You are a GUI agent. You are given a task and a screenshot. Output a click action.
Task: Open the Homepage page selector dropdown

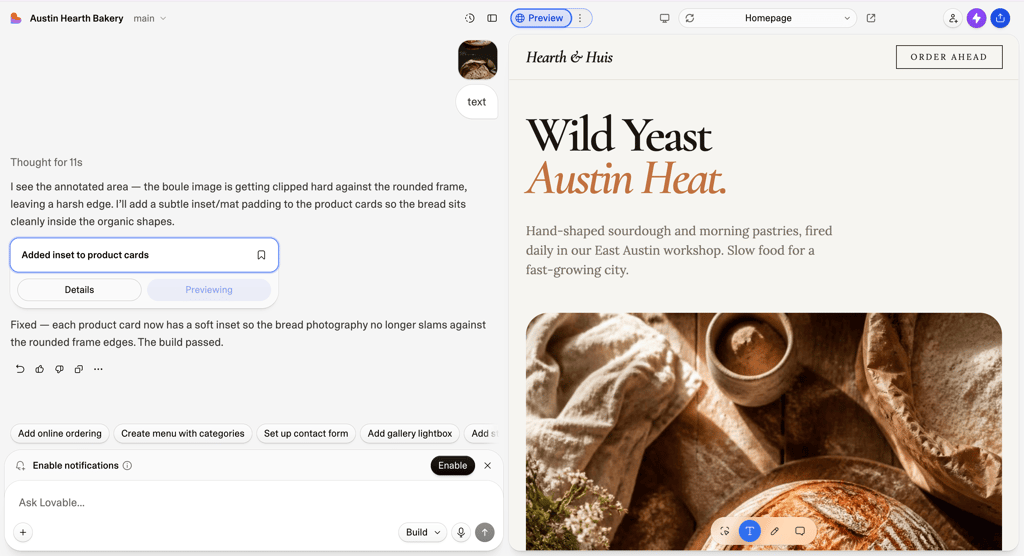point(767,18)
